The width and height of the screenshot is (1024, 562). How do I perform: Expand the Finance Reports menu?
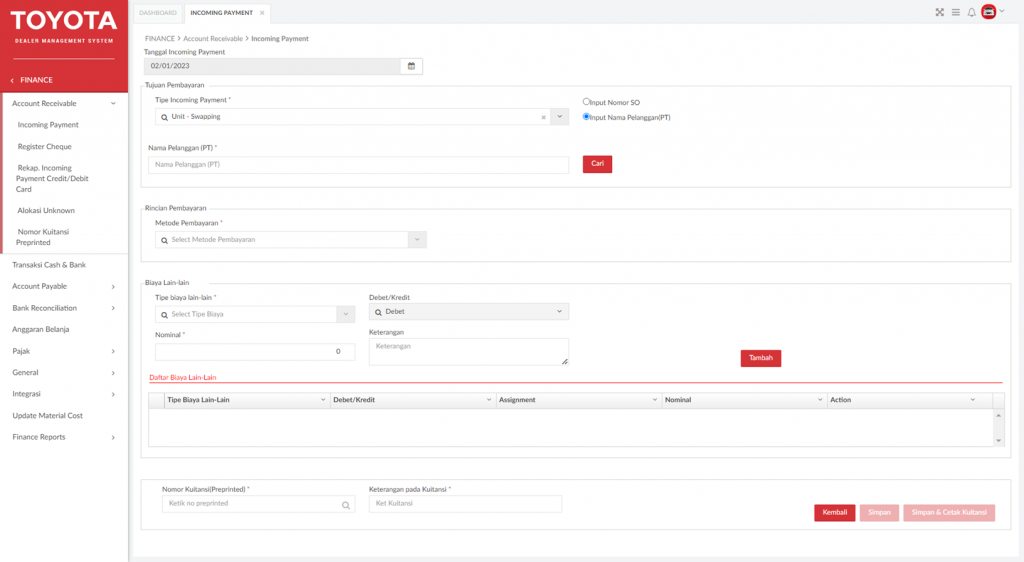(x=113, y=437)
